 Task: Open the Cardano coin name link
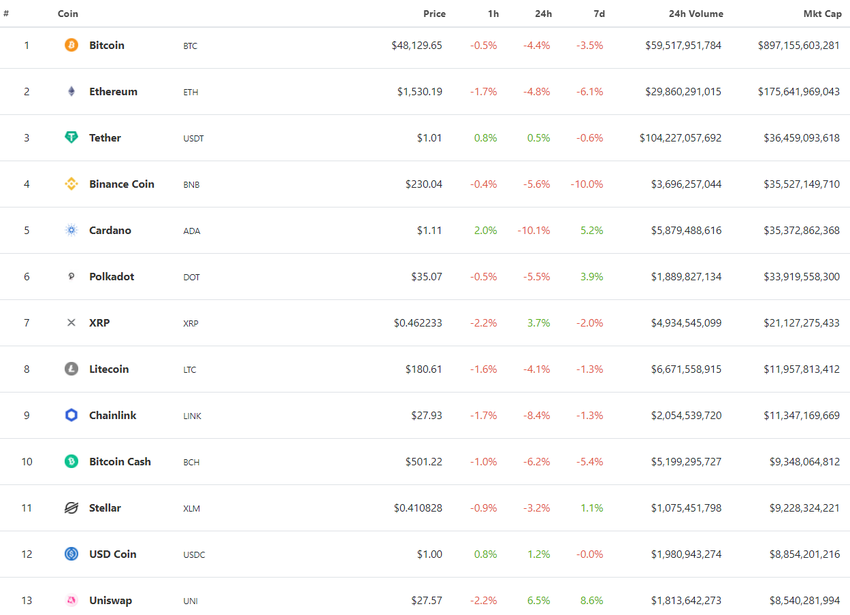pos(110,230)
